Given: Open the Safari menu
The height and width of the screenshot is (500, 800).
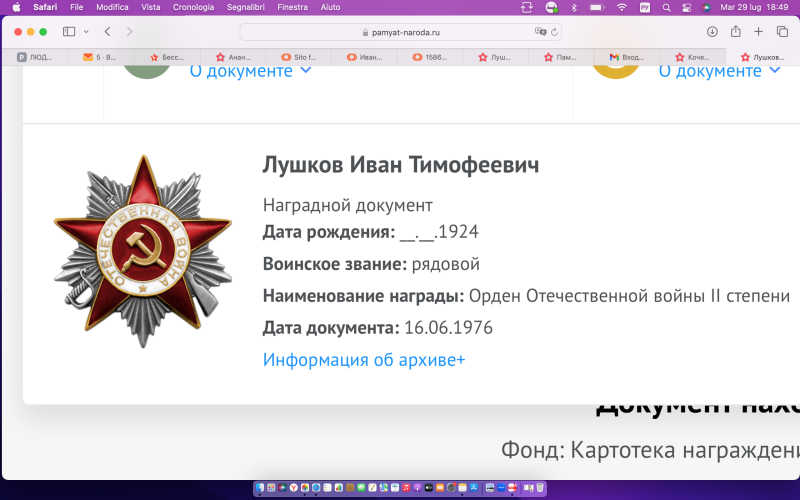Looking at the screenshot, I should point(45,7).
